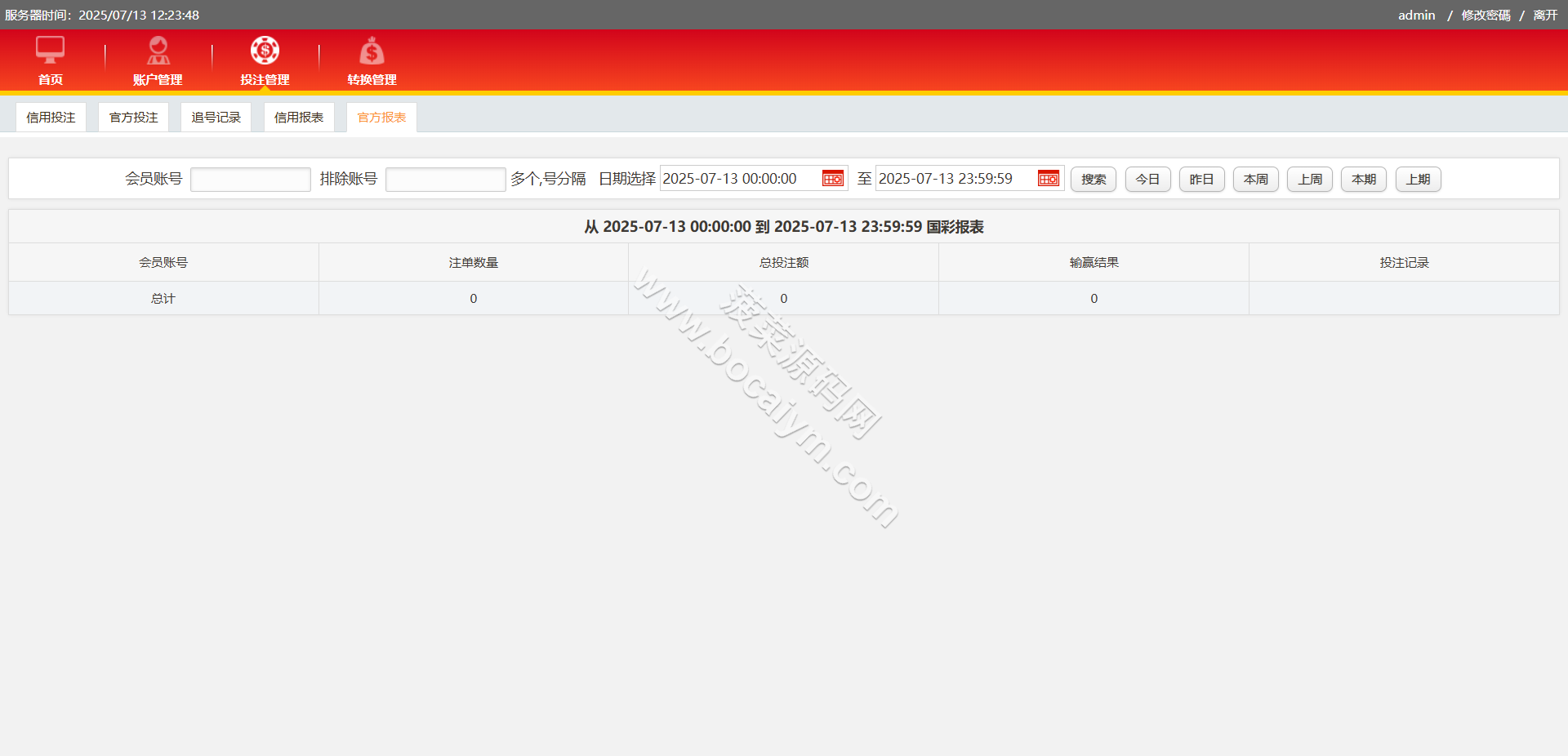The image size is (1568, 756).
Task: Select the 官方报表 tab
Action: tap(381, 118)
